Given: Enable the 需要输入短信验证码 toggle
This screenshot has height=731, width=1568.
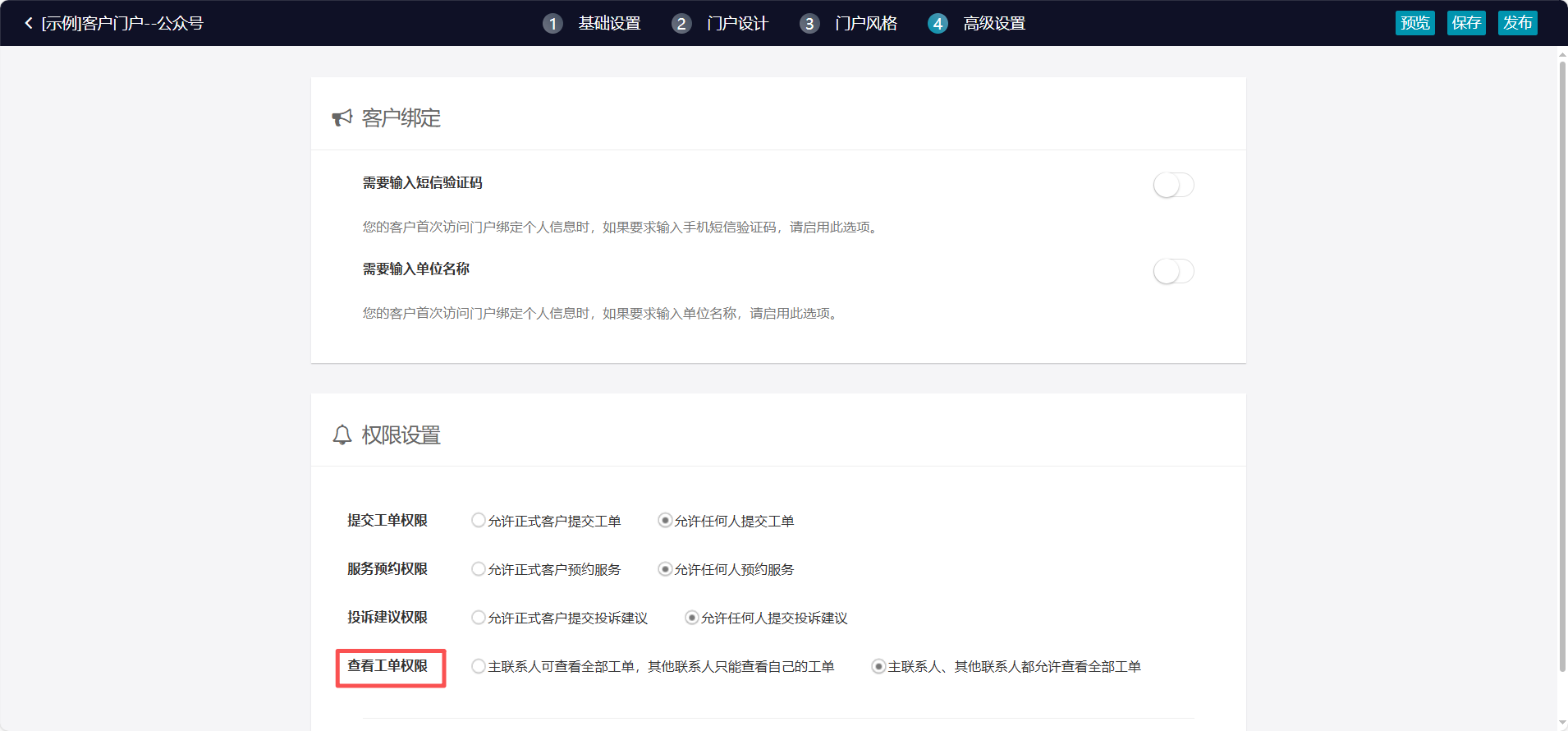Looking at the screenshot, I should click(1173, 185).
